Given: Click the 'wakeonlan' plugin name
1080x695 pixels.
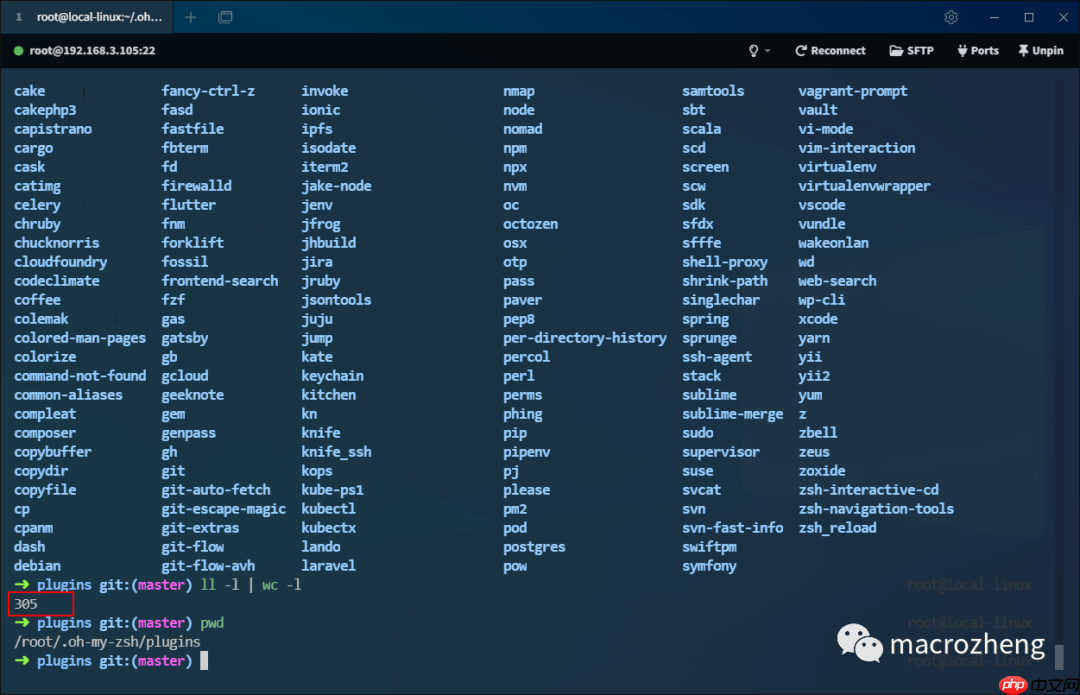Looking at the screenshot, I should pos(833,243).
